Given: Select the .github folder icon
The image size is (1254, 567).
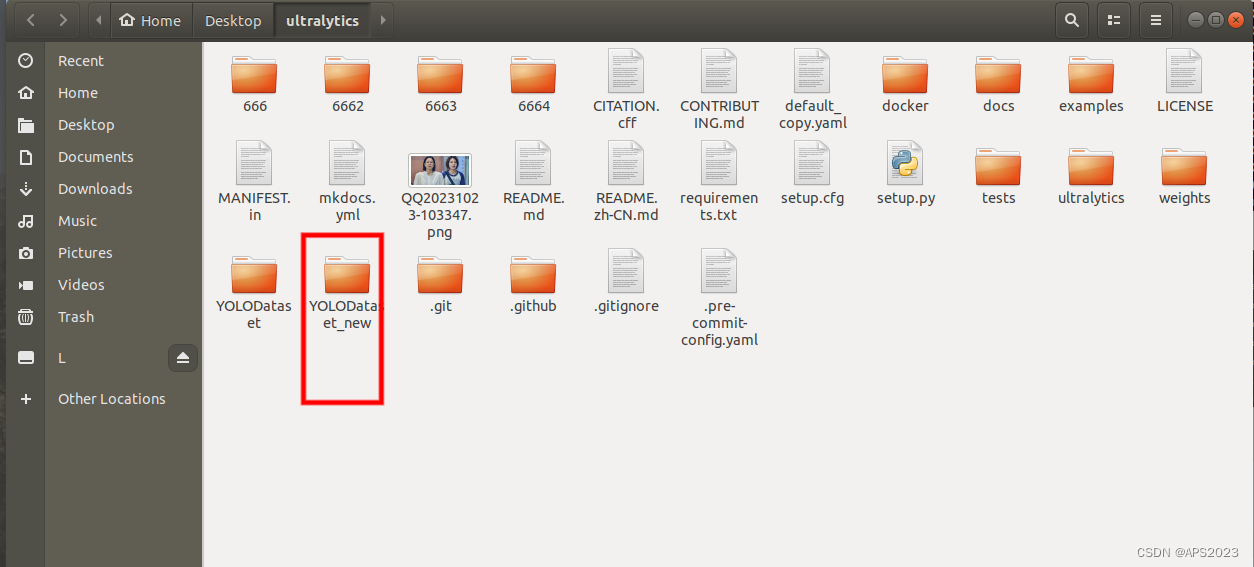Looking at the screenshot, I should pos(534,274).
